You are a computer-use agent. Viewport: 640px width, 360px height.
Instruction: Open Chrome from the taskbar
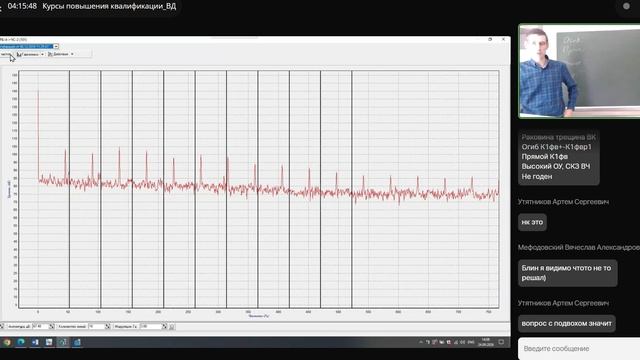7,342
